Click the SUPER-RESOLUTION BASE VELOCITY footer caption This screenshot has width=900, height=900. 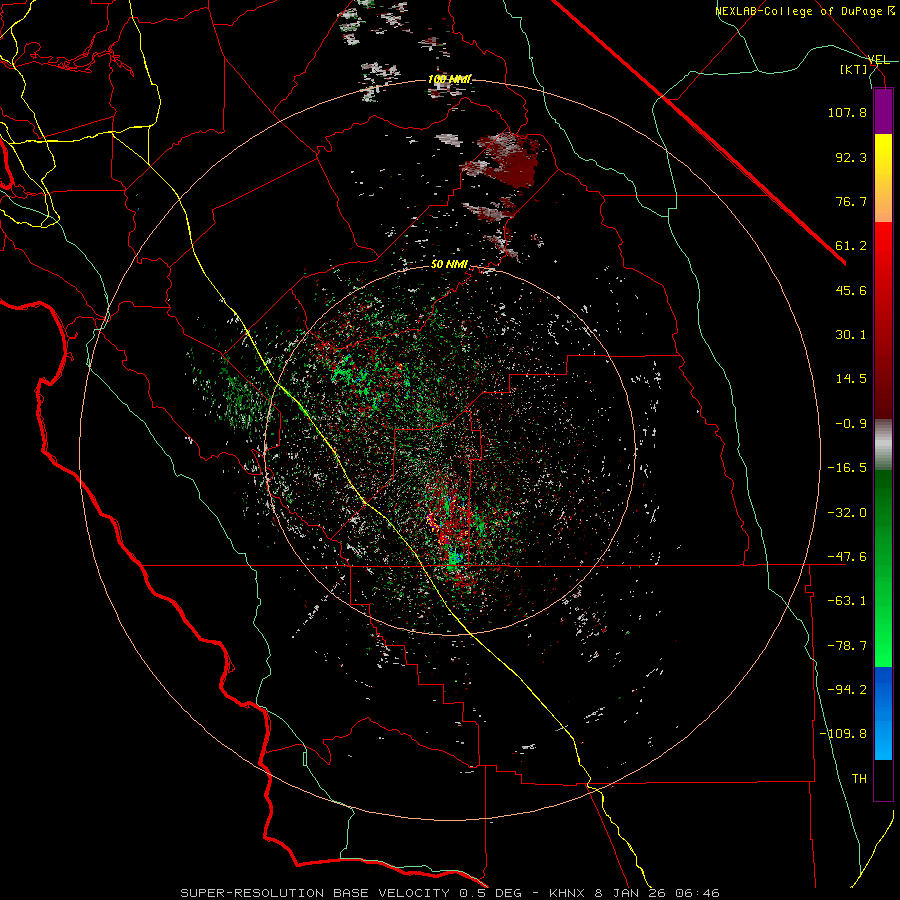[x=450, y=893]
